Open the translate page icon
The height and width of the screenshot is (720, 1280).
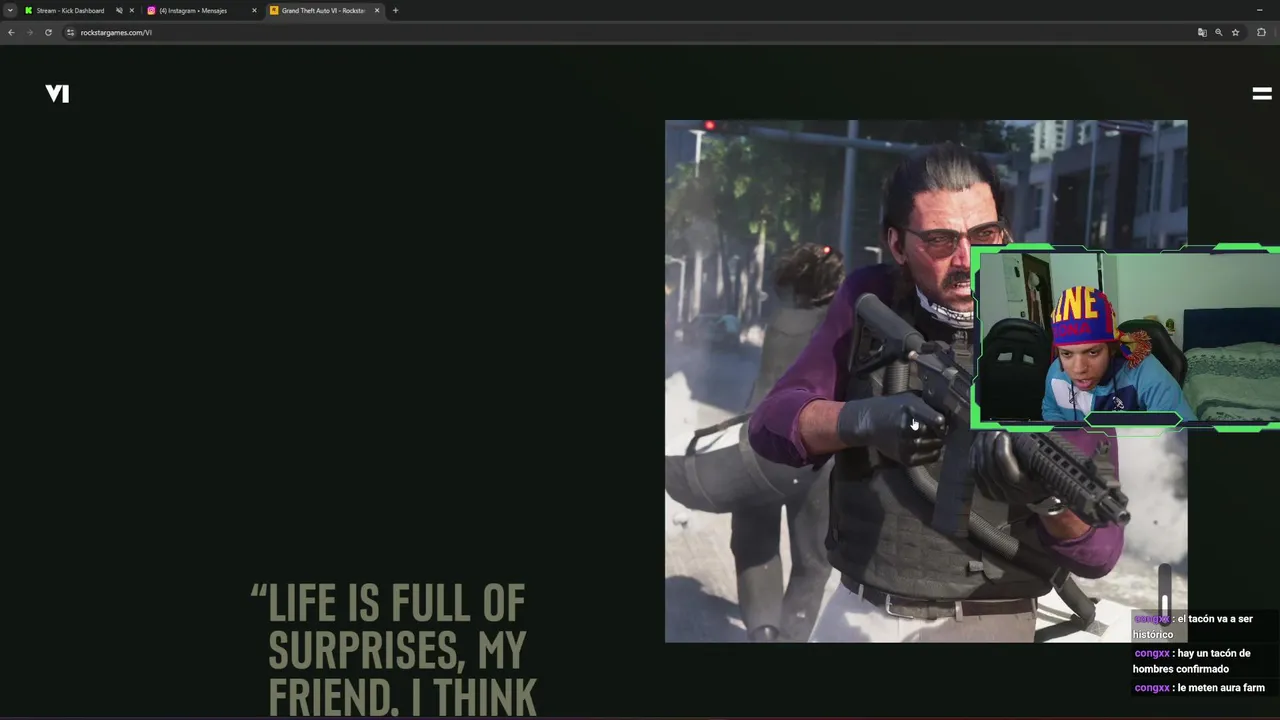[x=1202, y=32]
